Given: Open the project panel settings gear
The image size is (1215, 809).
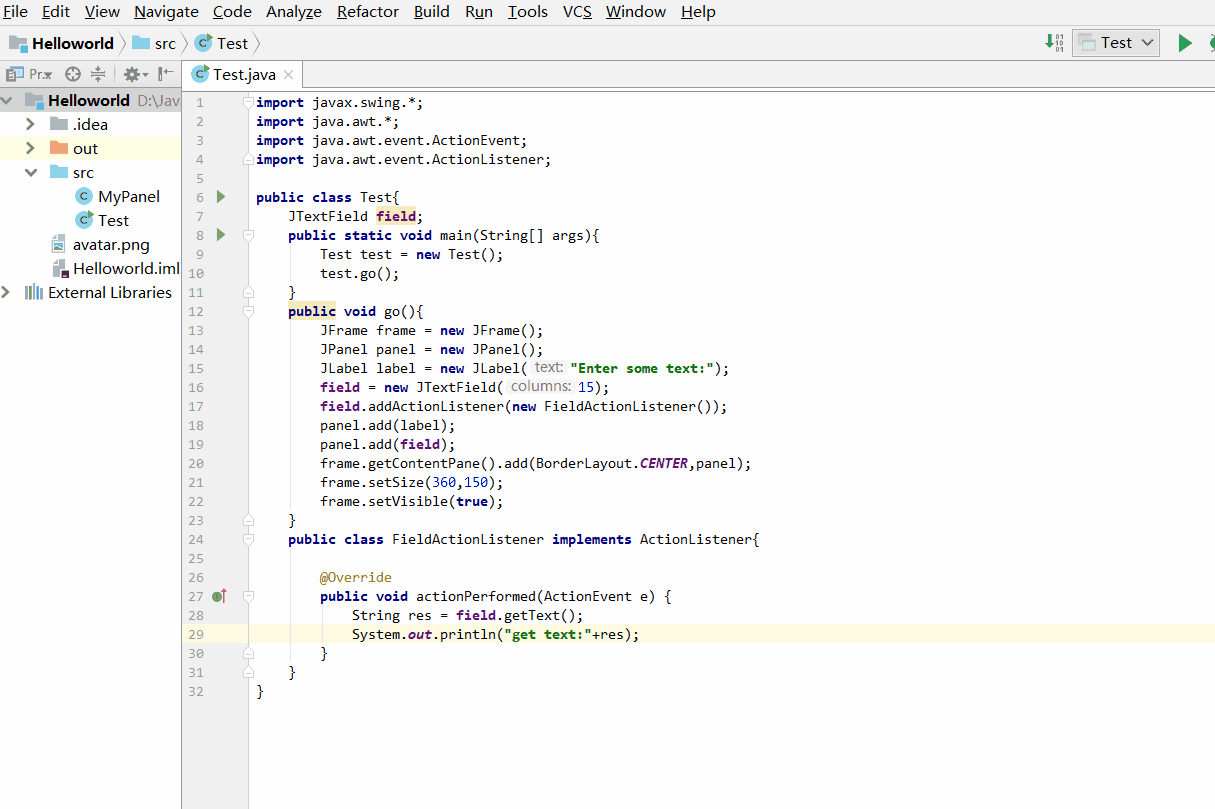Looking at the screenshot, I should click(135, 74).
